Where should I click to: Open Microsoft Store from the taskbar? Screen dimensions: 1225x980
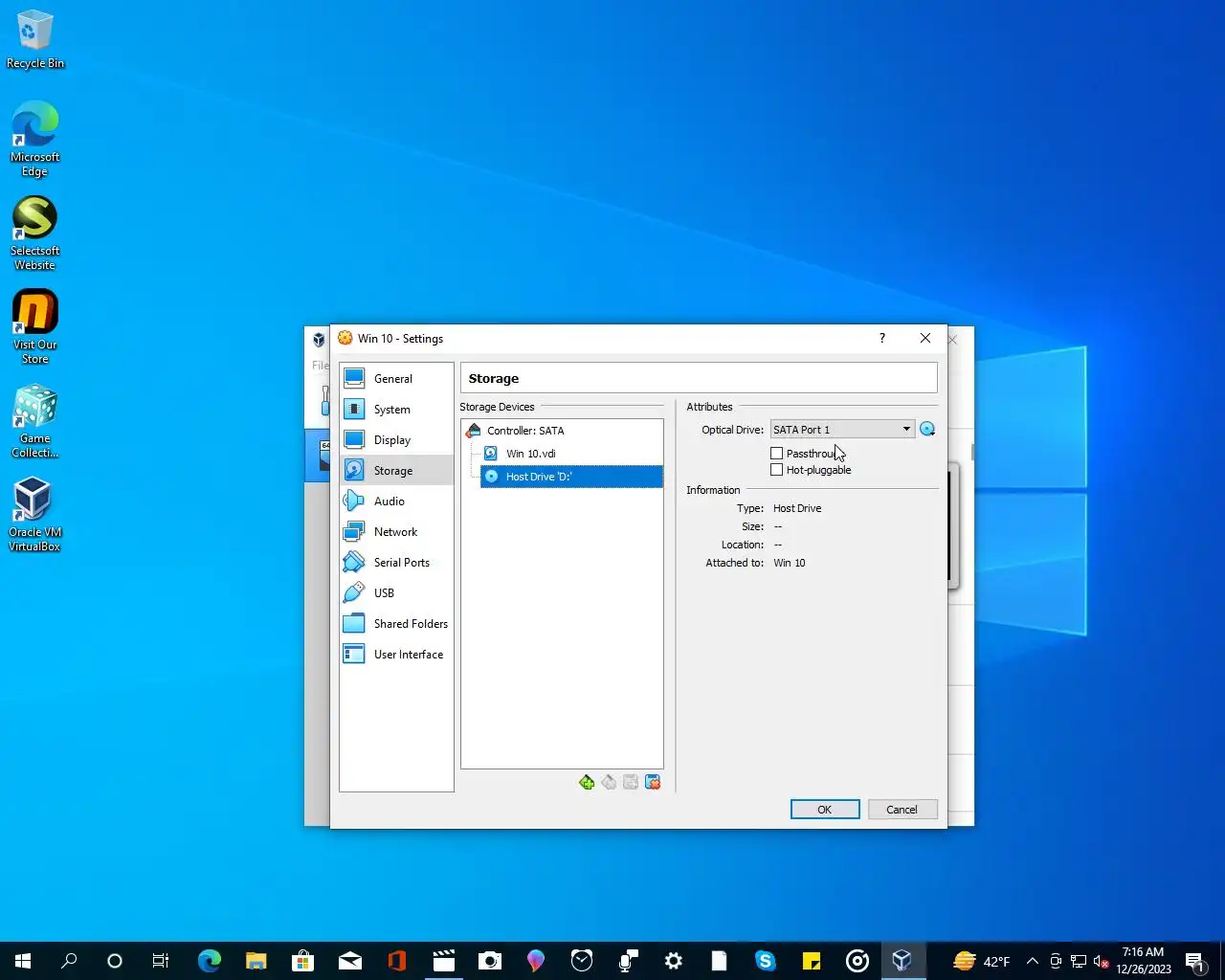coord(302,961)
